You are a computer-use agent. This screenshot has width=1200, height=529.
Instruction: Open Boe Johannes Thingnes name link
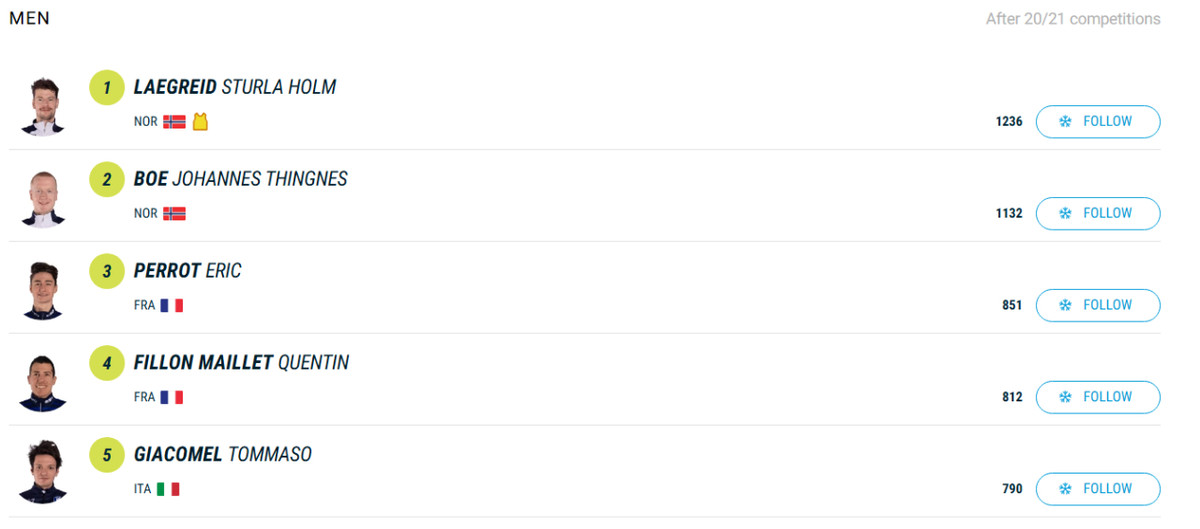(x=241, y=180)
